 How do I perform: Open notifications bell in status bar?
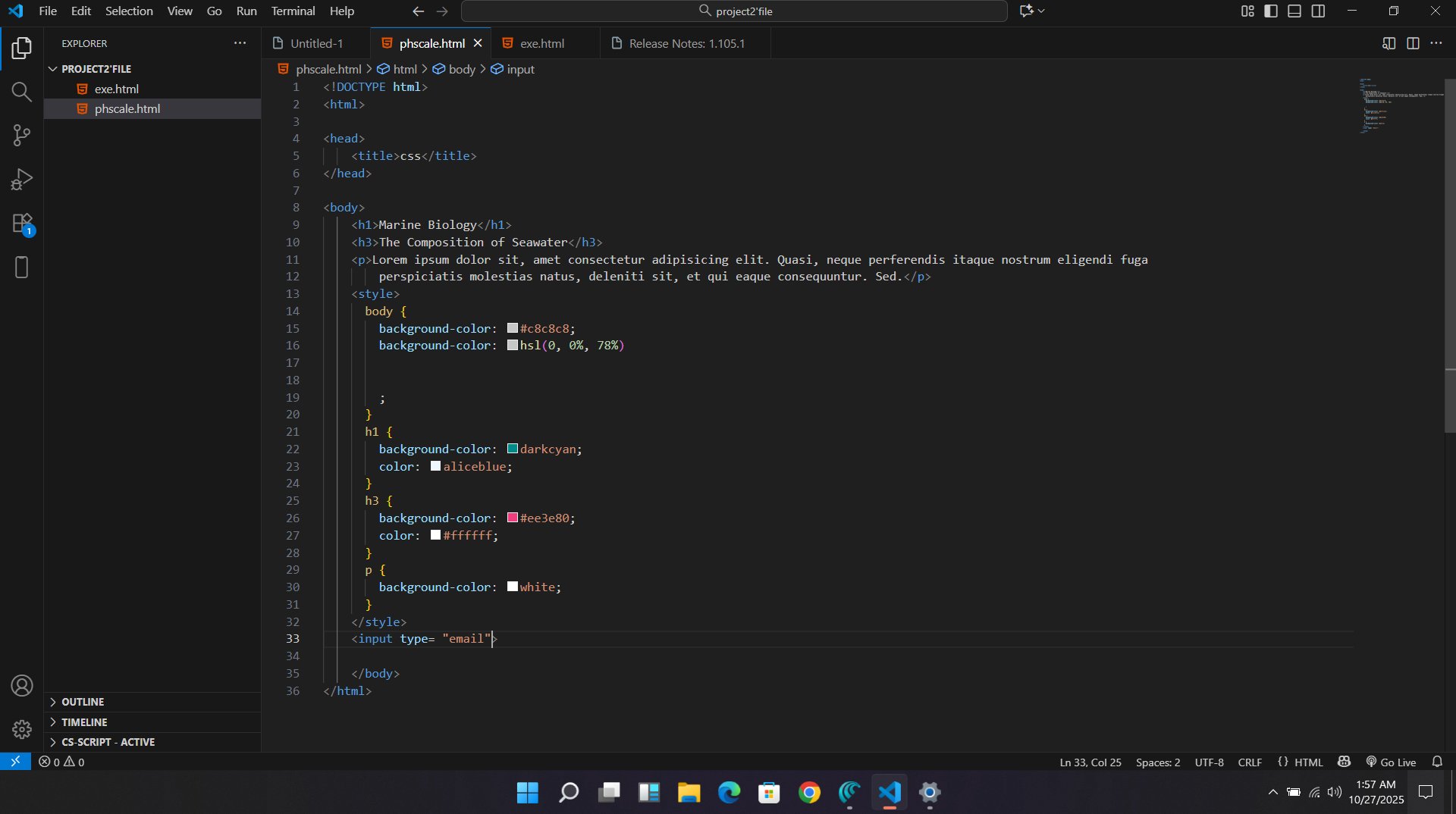click(1437, 762)
